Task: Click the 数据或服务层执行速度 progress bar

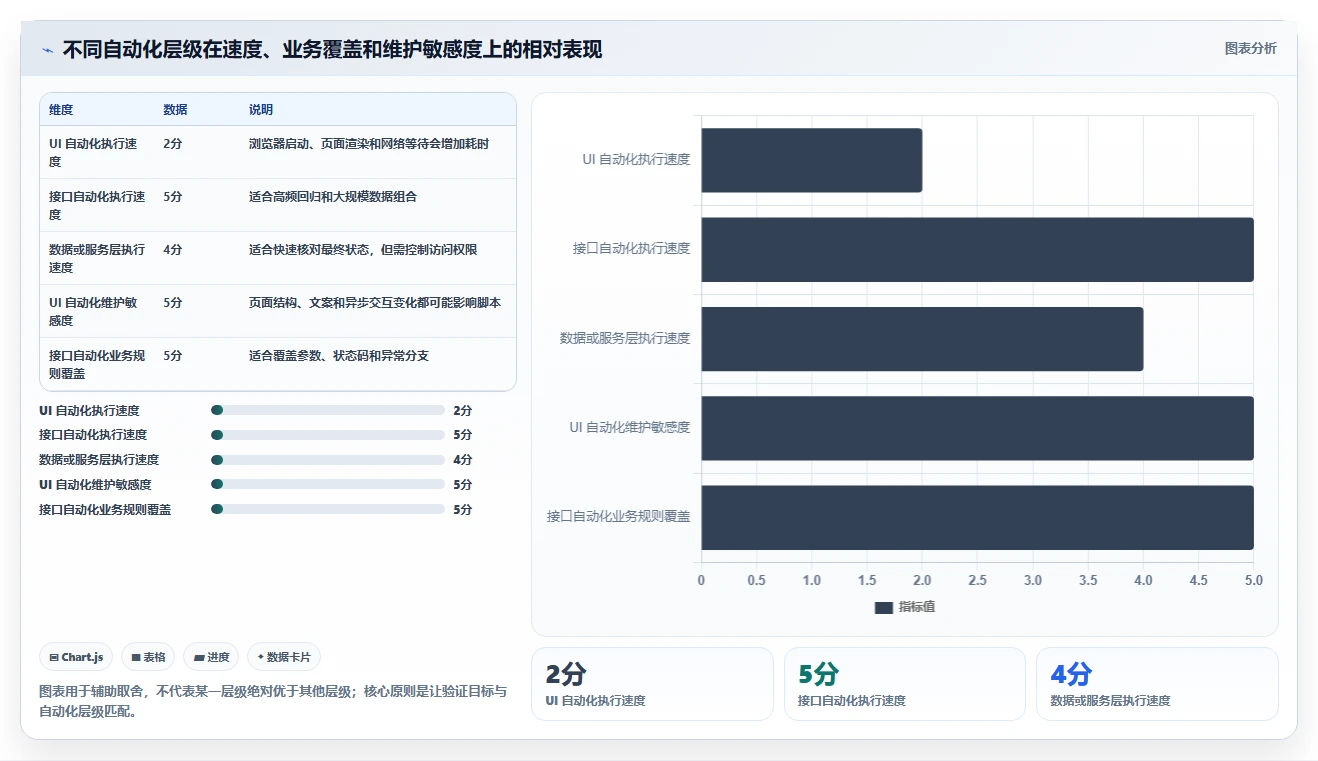Action: pos(328,460)
